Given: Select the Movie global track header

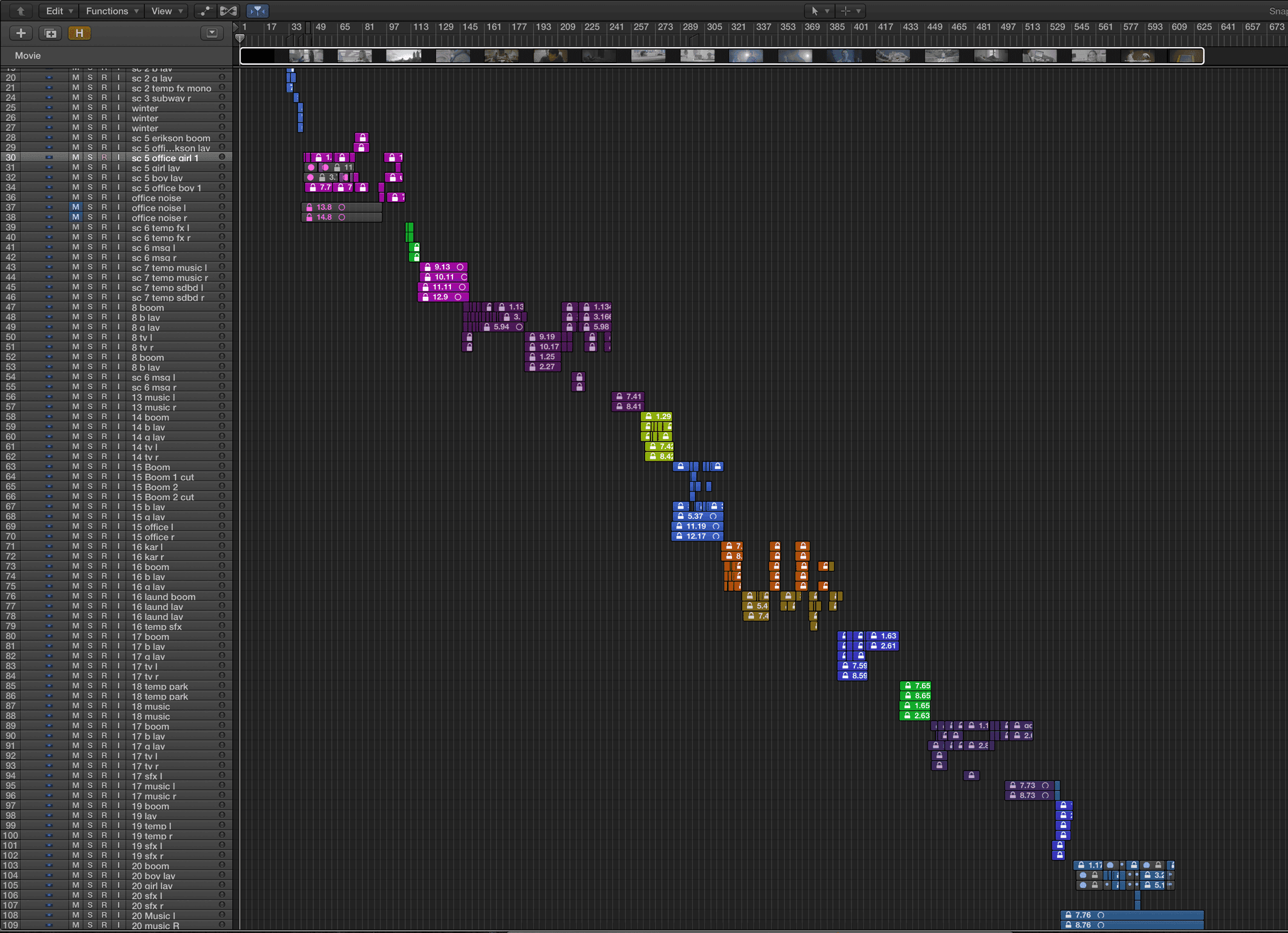Looking at the screenshot, I should click(116, 56).
